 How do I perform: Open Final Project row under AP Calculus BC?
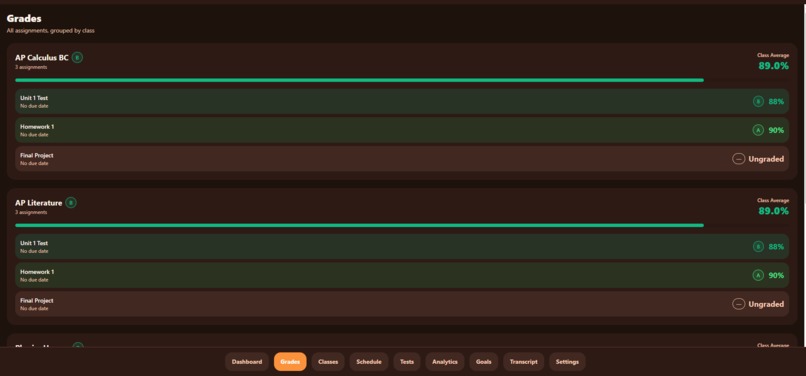pyautogui.click(x=402, y=159)
